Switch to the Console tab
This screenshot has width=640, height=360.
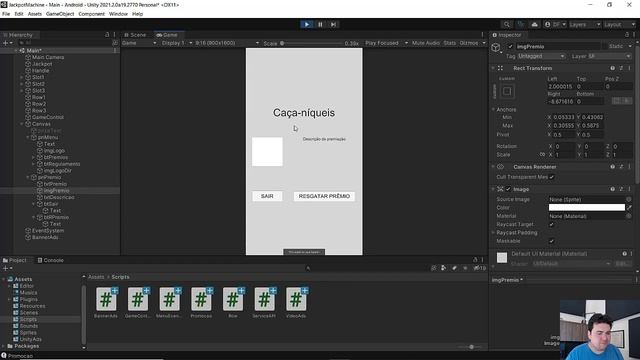pos(51,260)
